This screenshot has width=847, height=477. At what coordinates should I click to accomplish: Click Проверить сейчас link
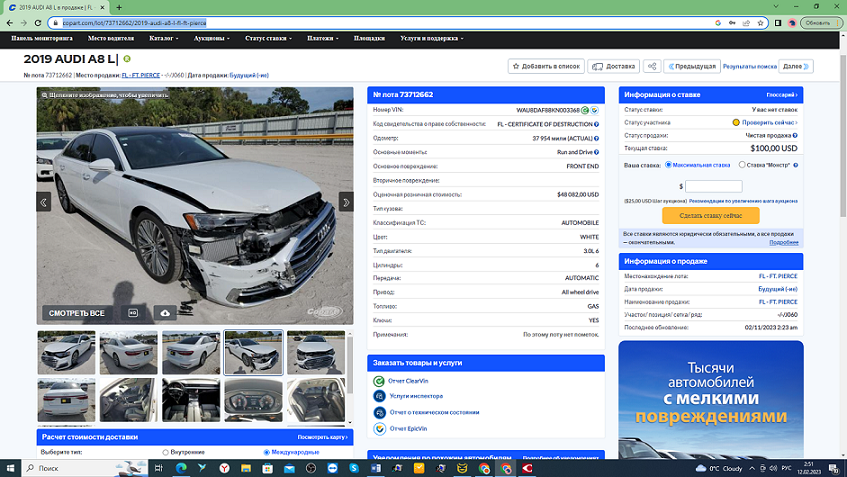(x=769, y=123)
